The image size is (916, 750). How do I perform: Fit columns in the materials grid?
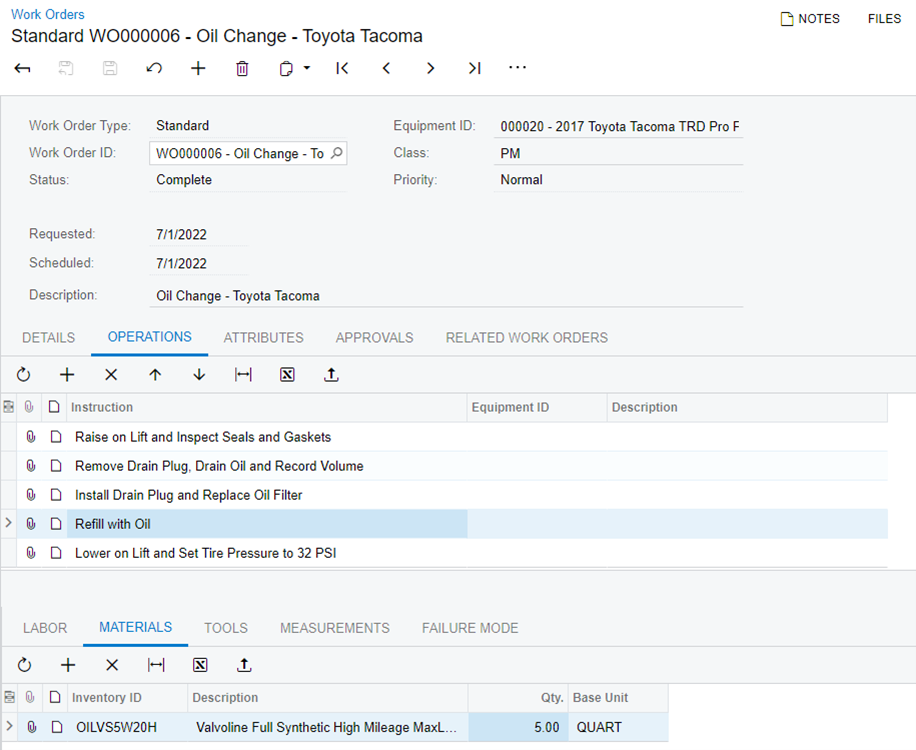156,665
